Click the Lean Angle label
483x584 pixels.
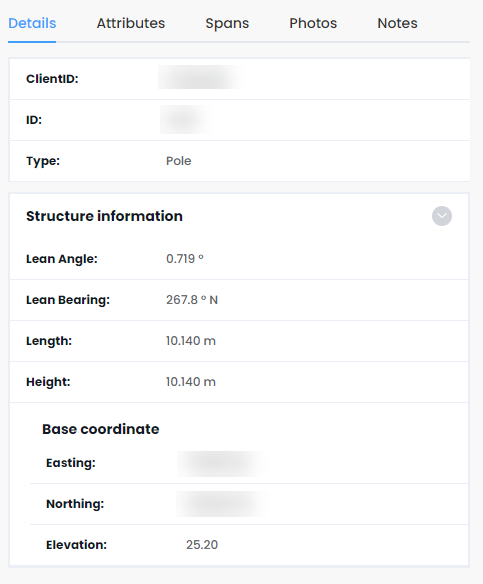pos(62,259)
